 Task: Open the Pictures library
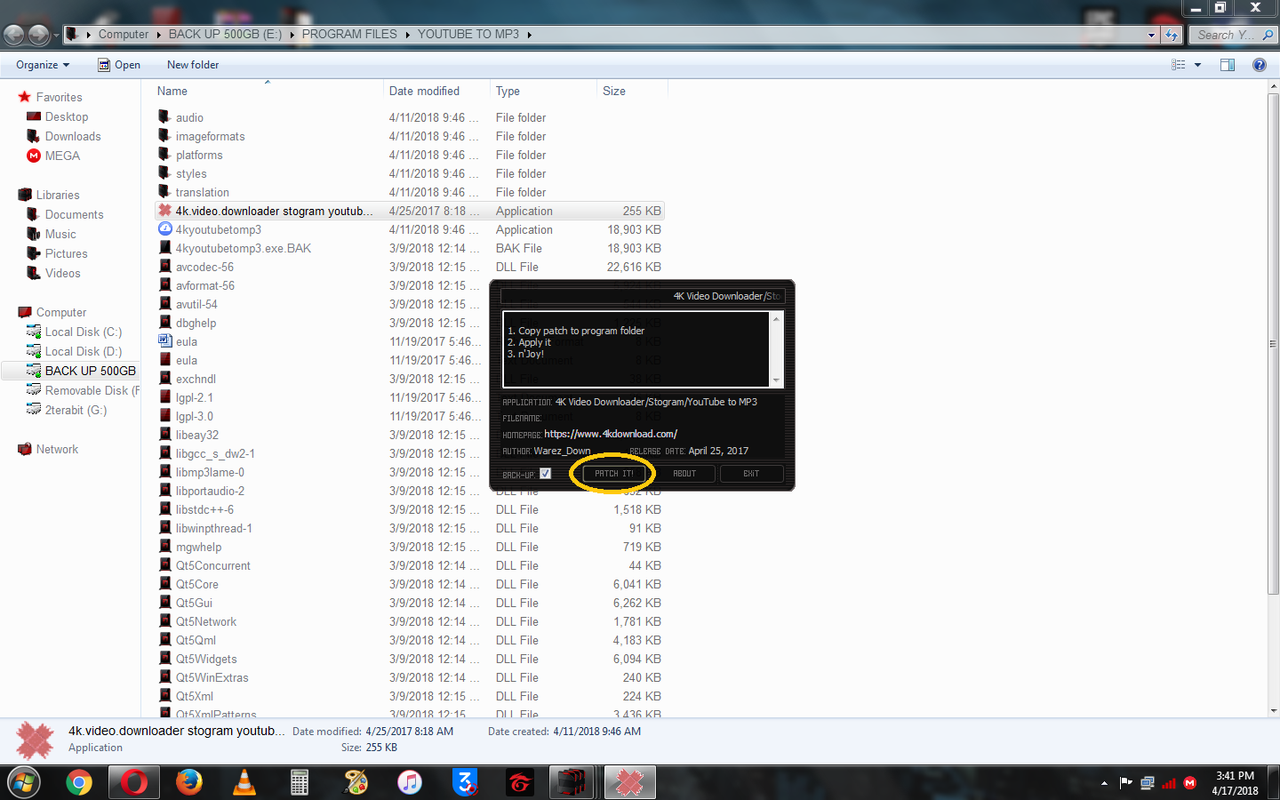click(x=66, y=253)
